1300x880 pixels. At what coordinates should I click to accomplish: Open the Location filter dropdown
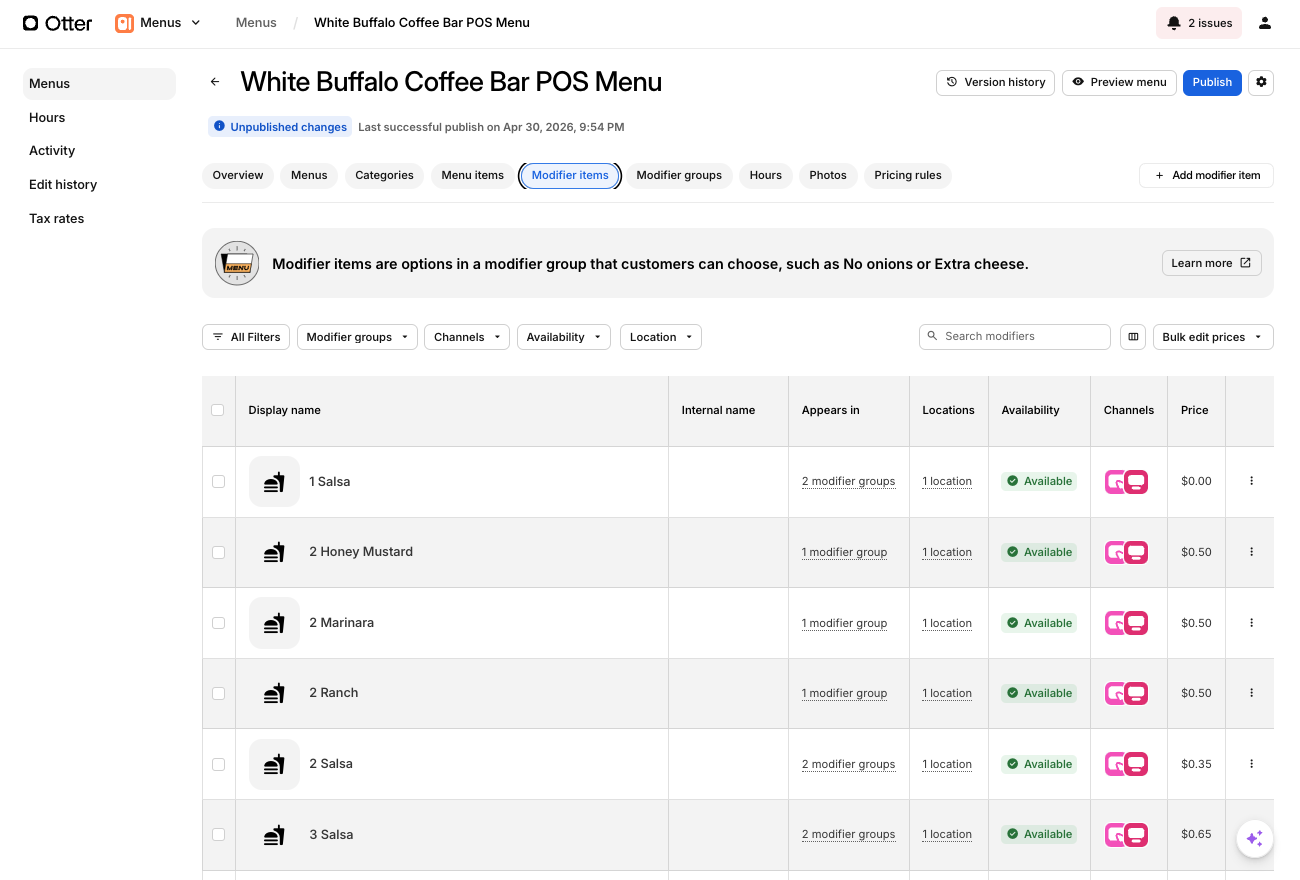click(x=661, y=337)
